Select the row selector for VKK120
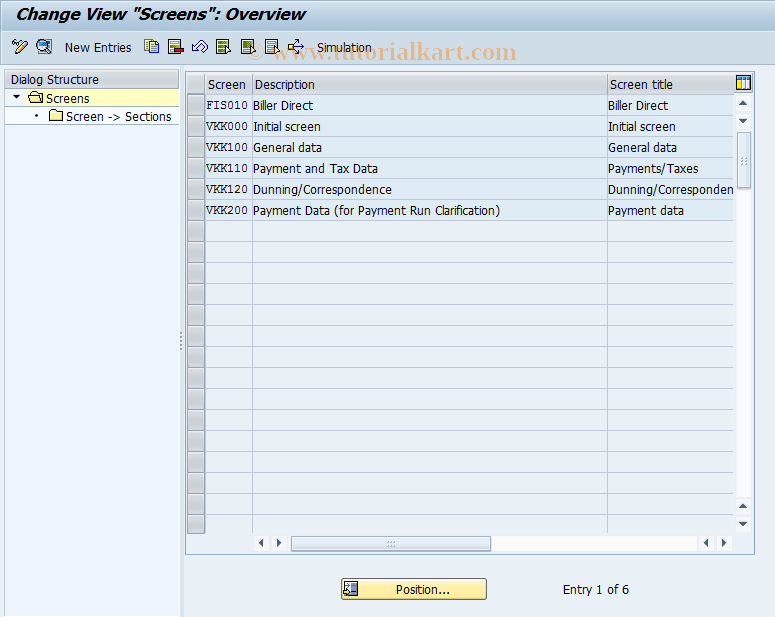This screenshot has height=617, width=775. [196, 189]
